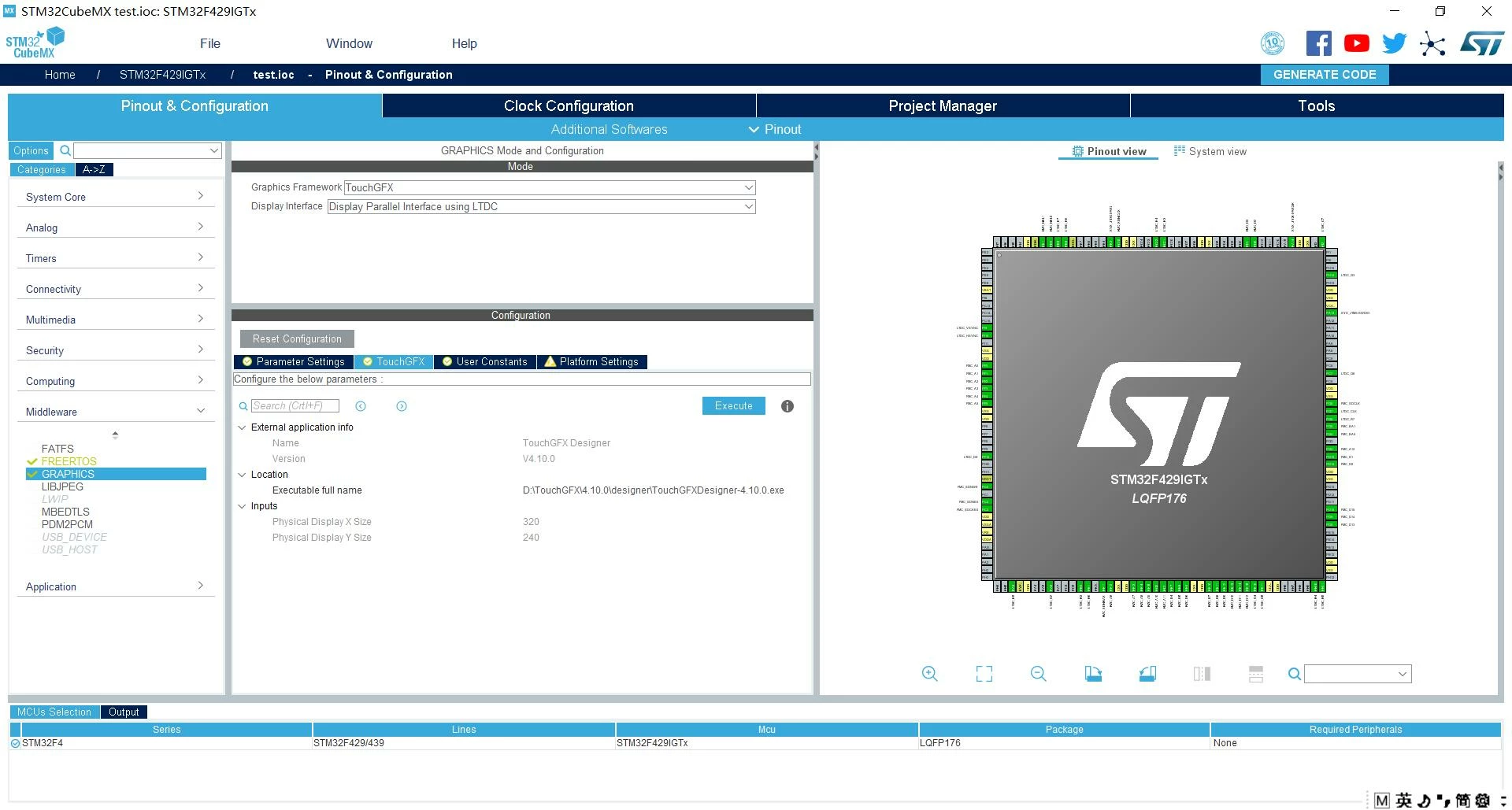Open the Pinout dropdown menu
This screenshot has width=1512, height=810.
pos(775,129)
